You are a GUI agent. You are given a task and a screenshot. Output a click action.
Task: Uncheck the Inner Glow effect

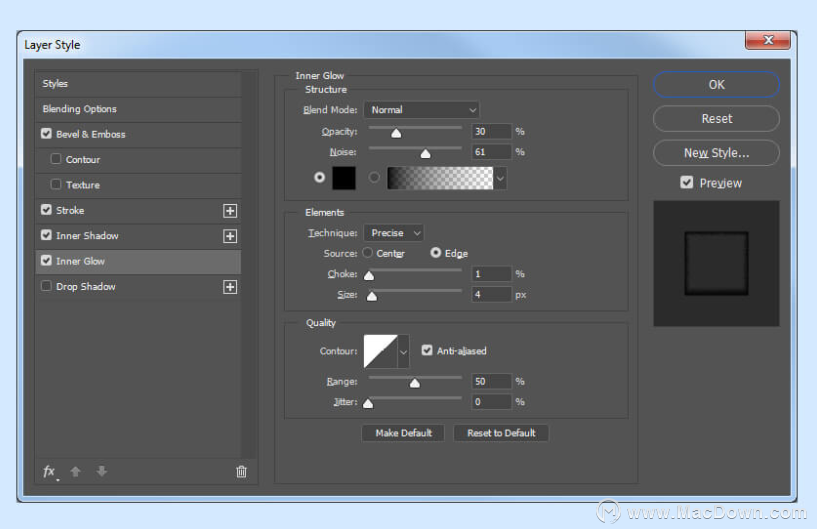point(46,260)
